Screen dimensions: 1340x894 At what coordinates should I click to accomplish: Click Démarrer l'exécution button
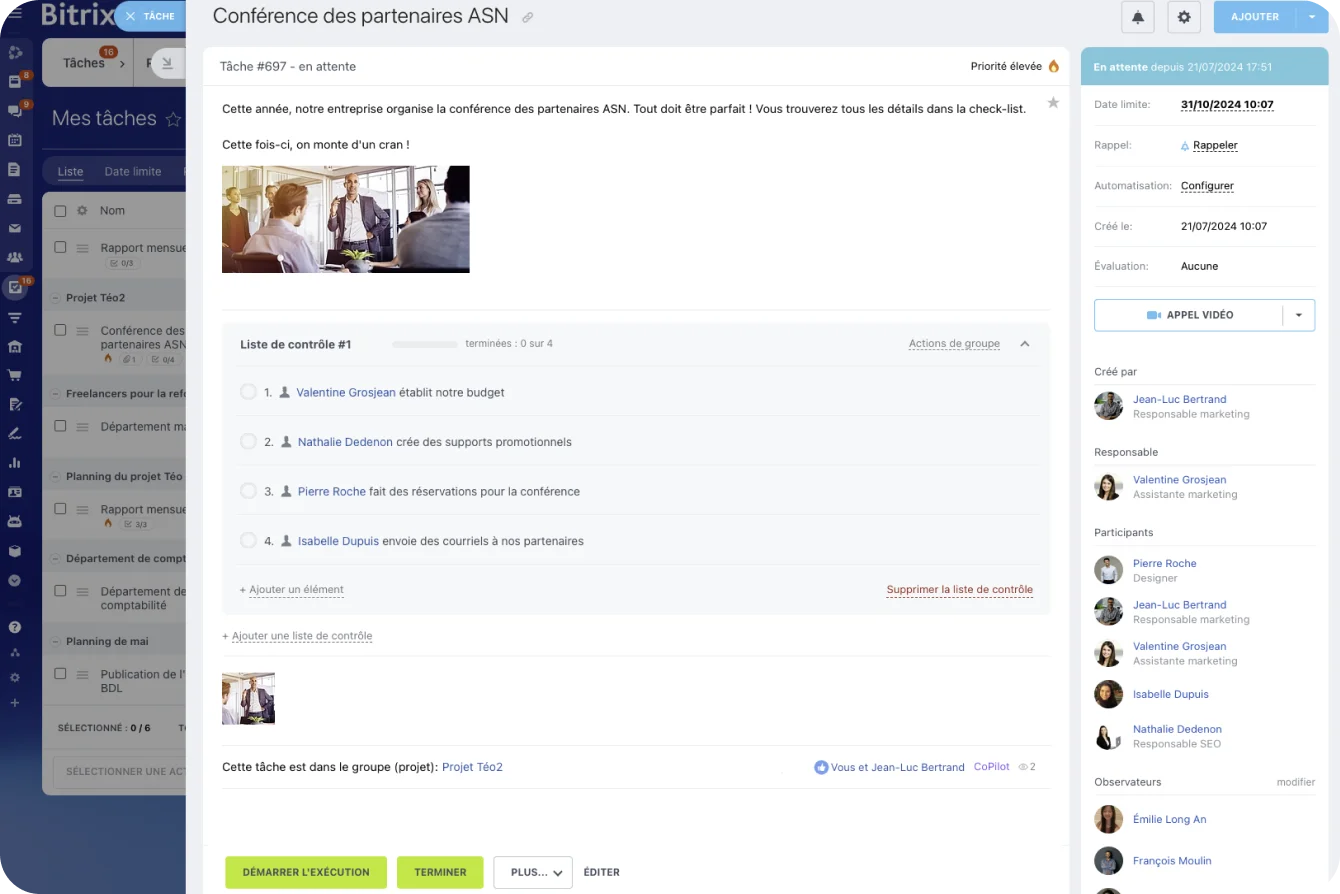click(306, 872)
